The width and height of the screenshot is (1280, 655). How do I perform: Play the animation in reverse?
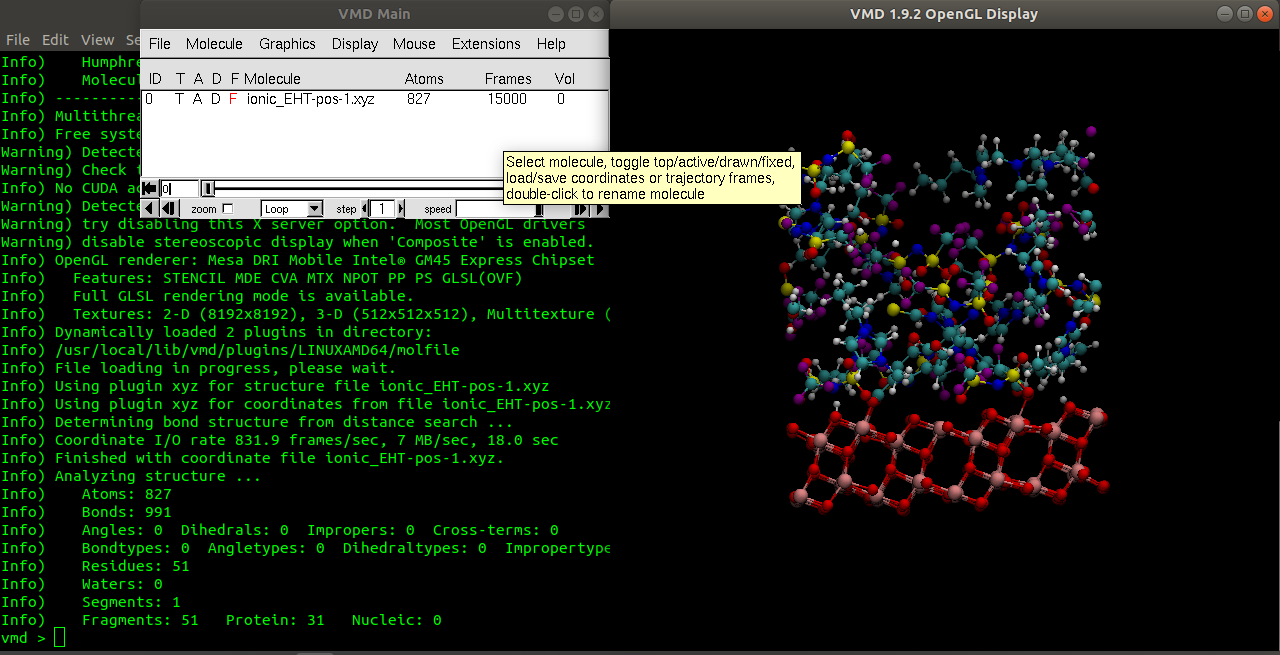(x=149, y=209)
